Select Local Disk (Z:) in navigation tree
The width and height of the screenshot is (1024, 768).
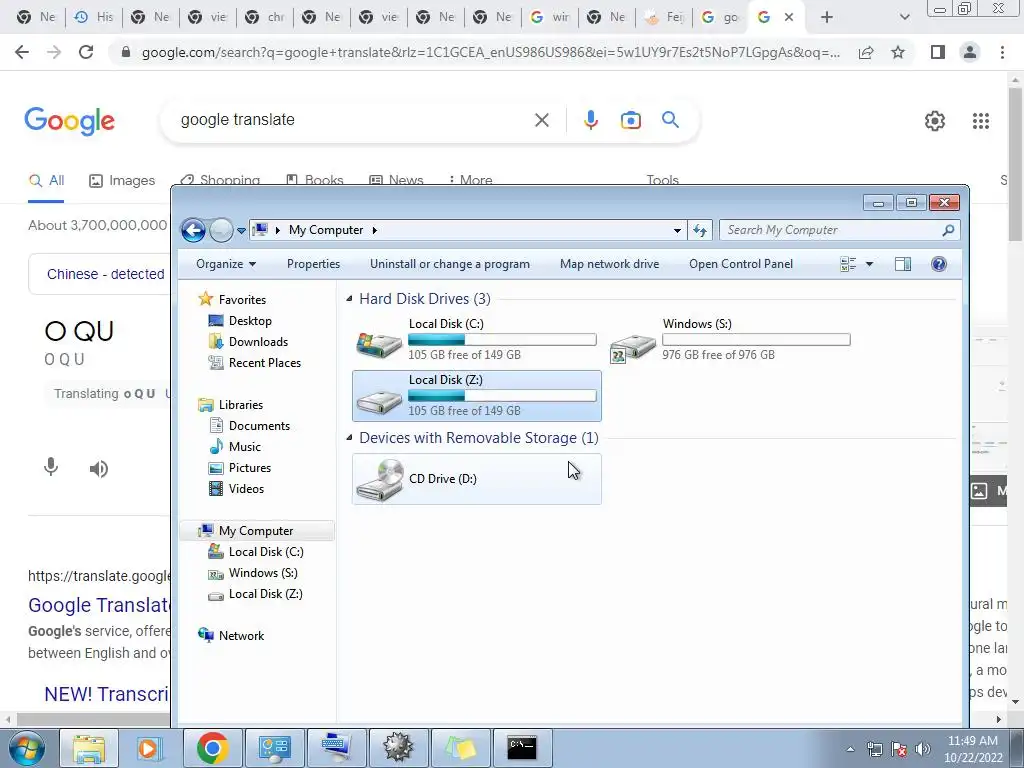coord(265,594)
